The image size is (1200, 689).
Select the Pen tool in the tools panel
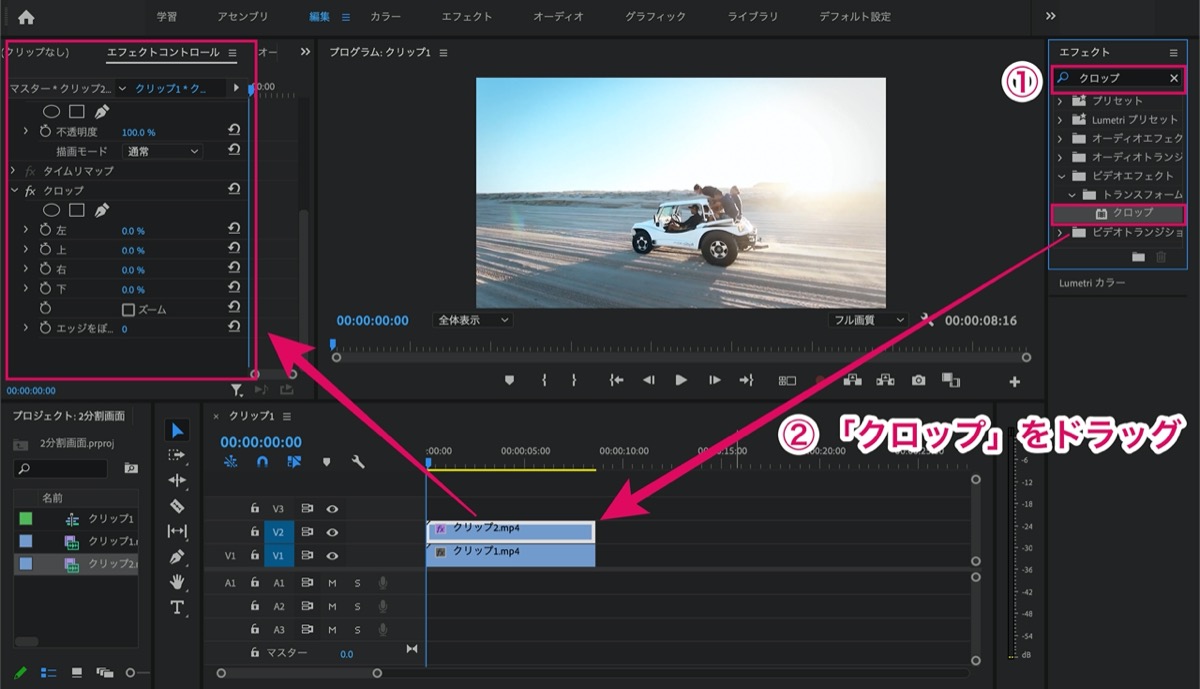tap(177, 556)
